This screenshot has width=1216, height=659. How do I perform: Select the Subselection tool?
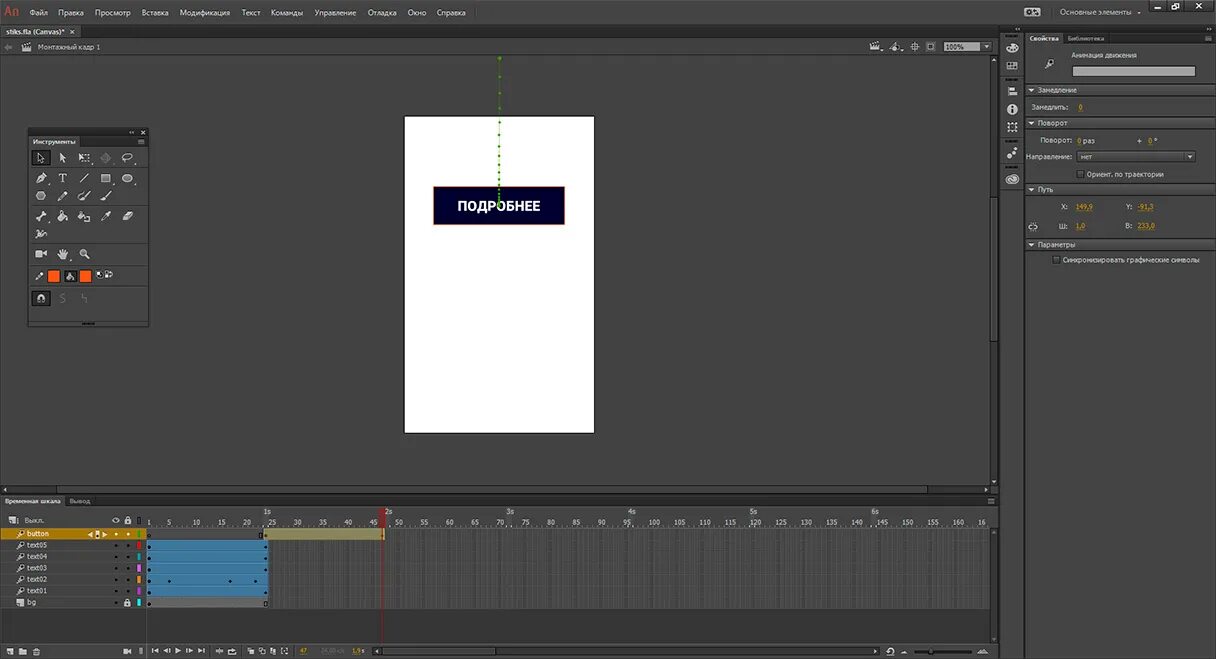pos(62,158)
